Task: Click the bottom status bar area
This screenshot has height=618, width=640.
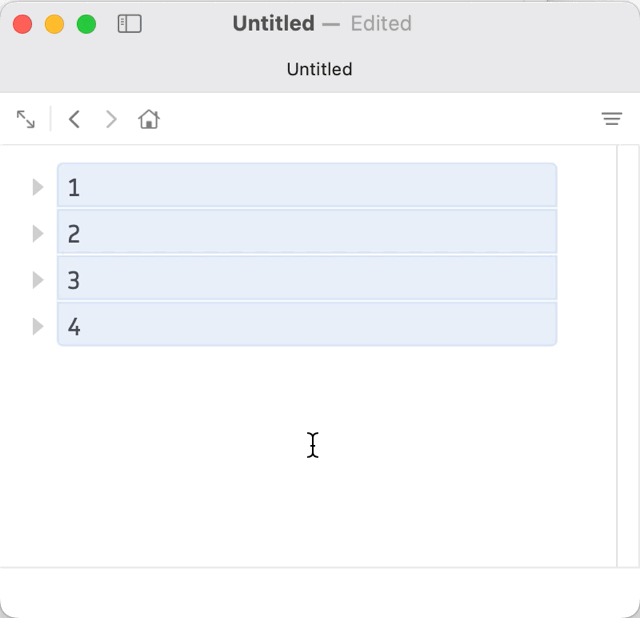Action: [320, 592]
